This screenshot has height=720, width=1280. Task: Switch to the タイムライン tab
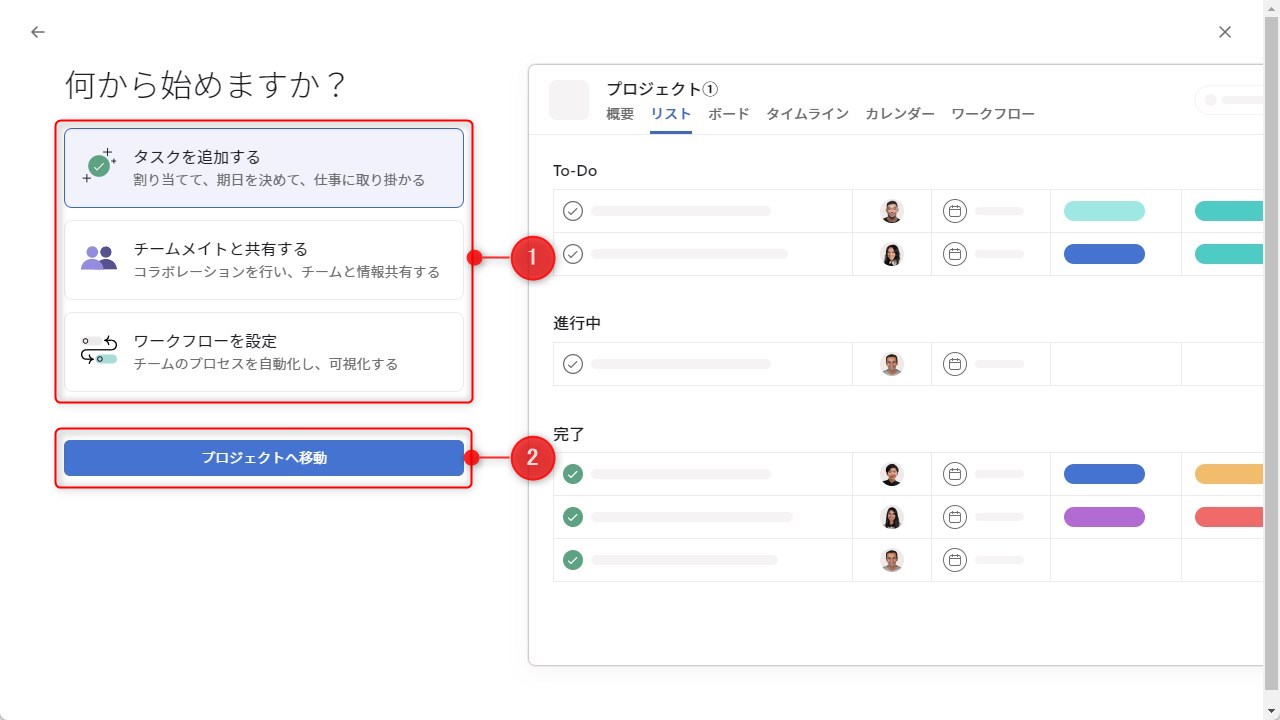pos(807,113)
